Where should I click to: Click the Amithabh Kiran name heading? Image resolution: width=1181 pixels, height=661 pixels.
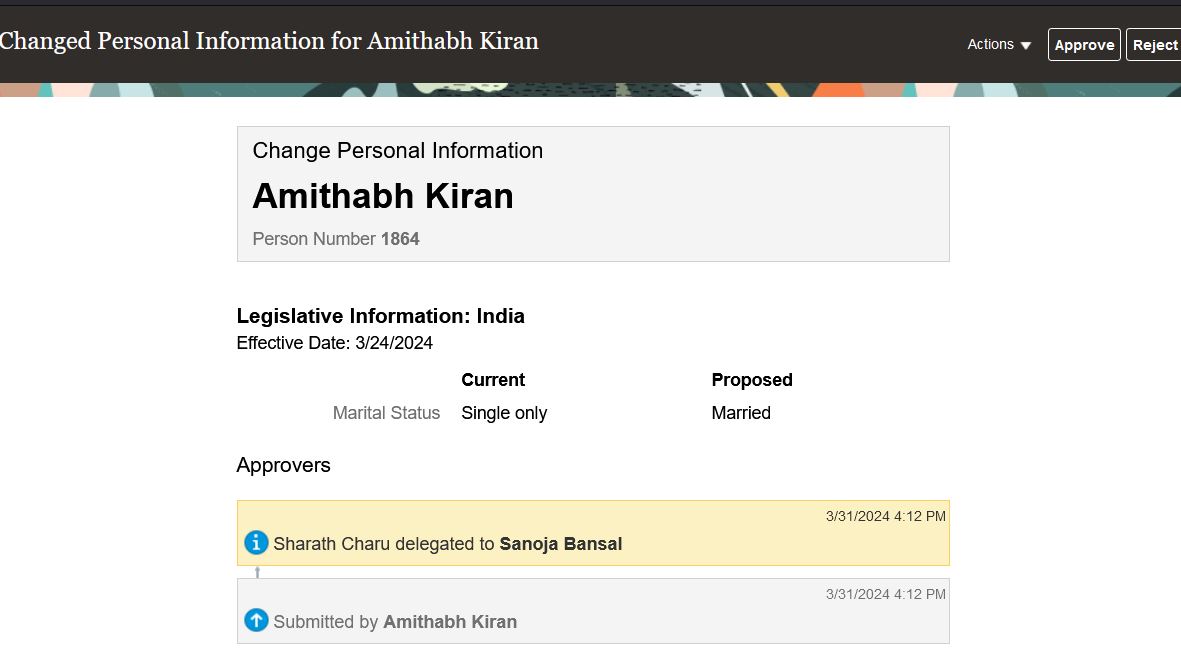(x=383, y=196)
